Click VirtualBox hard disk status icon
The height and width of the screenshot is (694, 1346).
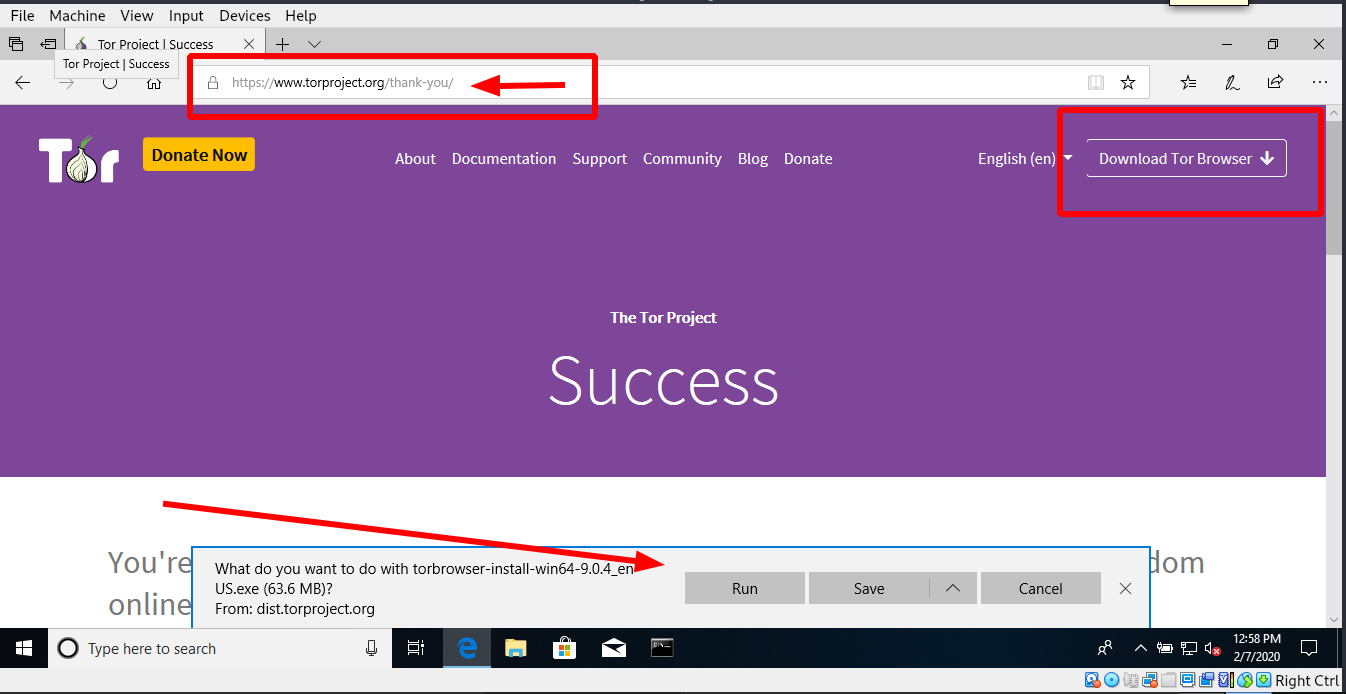click(x=1092, y=680)
